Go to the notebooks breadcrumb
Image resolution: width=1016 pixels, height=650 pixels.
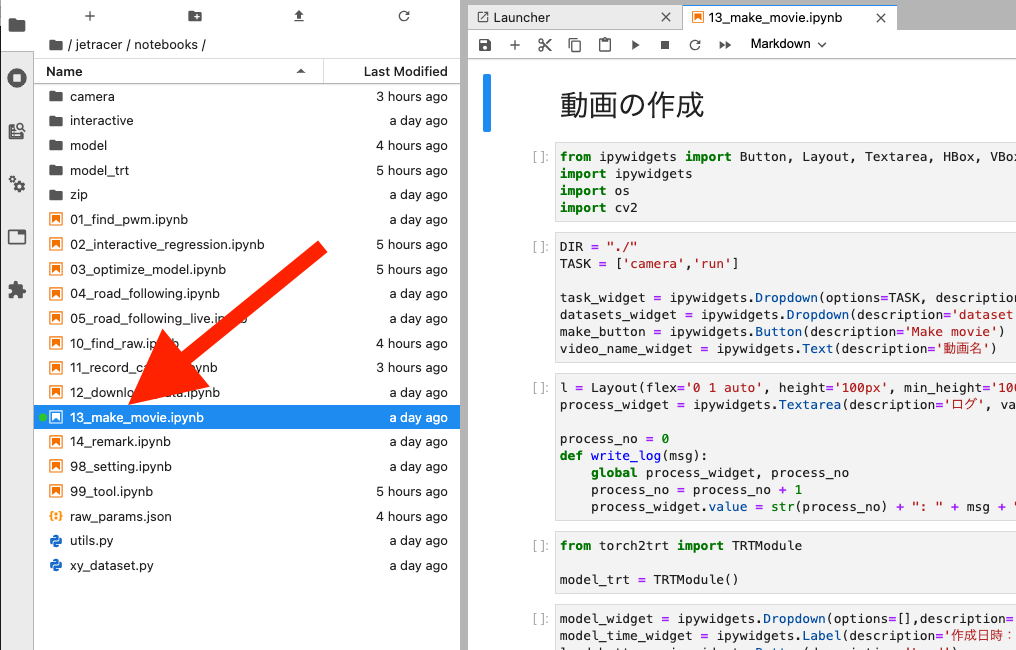166,45
